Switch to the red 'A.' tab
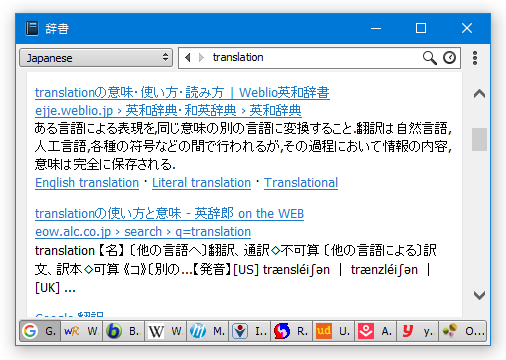 pos(375,331)
